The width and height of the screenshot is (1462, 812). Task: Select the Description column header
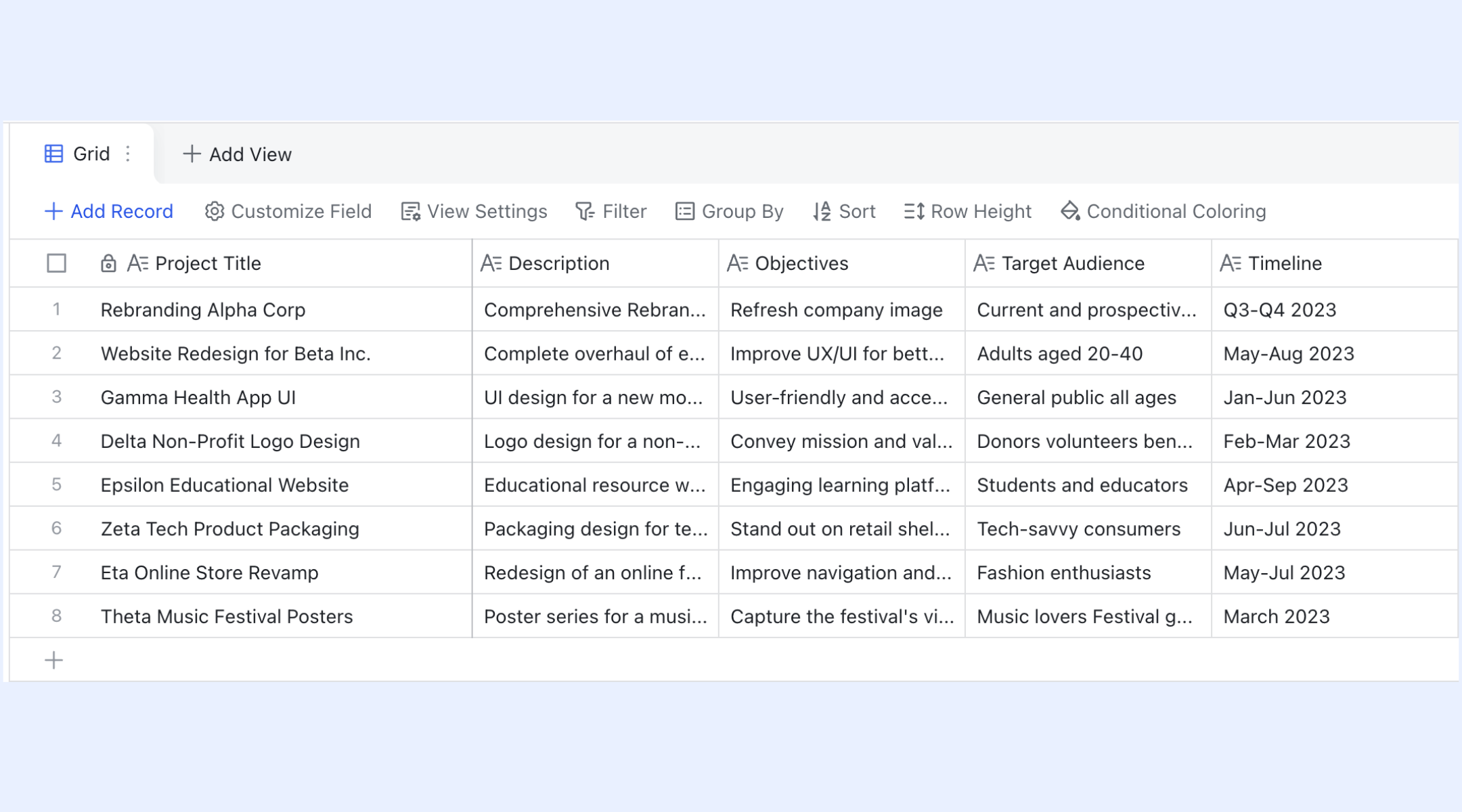(596, 263)
